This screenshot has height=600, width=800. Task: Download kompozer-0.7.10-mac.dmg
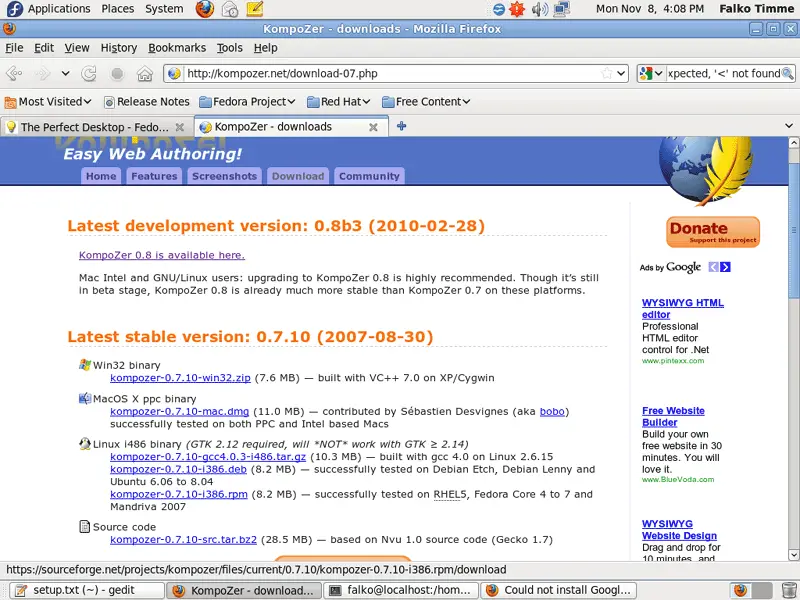pos(180,412)
